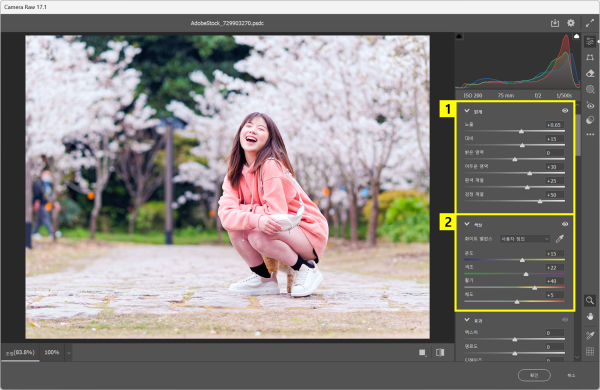Click the saturation value field +5

tap(554, 295)
